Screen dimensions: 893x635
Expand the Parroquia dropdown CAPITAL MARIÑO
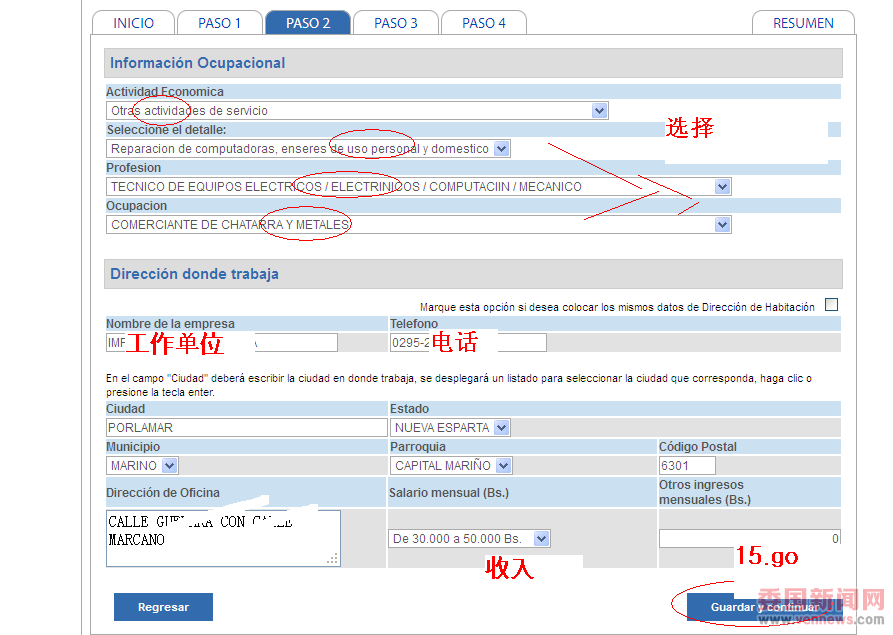click(x=451, y=466)
